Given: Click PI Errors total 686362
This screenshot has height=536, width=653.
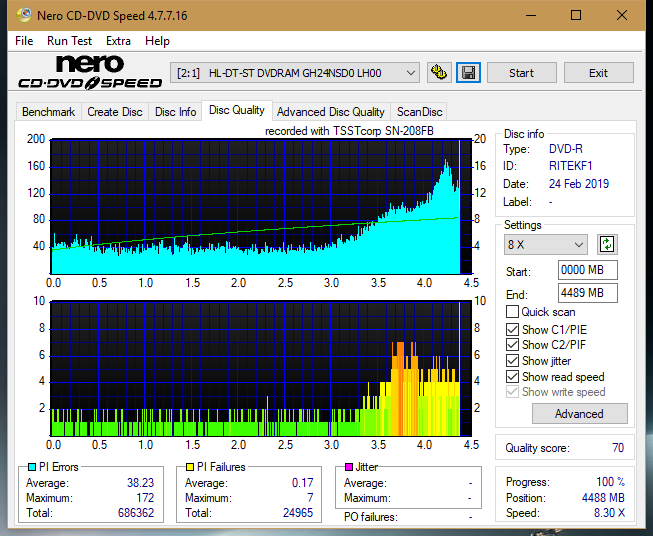Looking at the screenshot, I should pyautogui.click(x=136, y=512).
